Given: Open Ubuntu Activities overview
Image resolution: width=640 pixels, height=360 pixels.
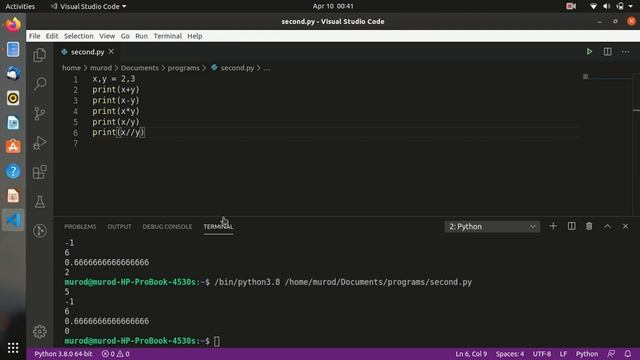Looking at the screenshot, I should (x=20, y=6).
